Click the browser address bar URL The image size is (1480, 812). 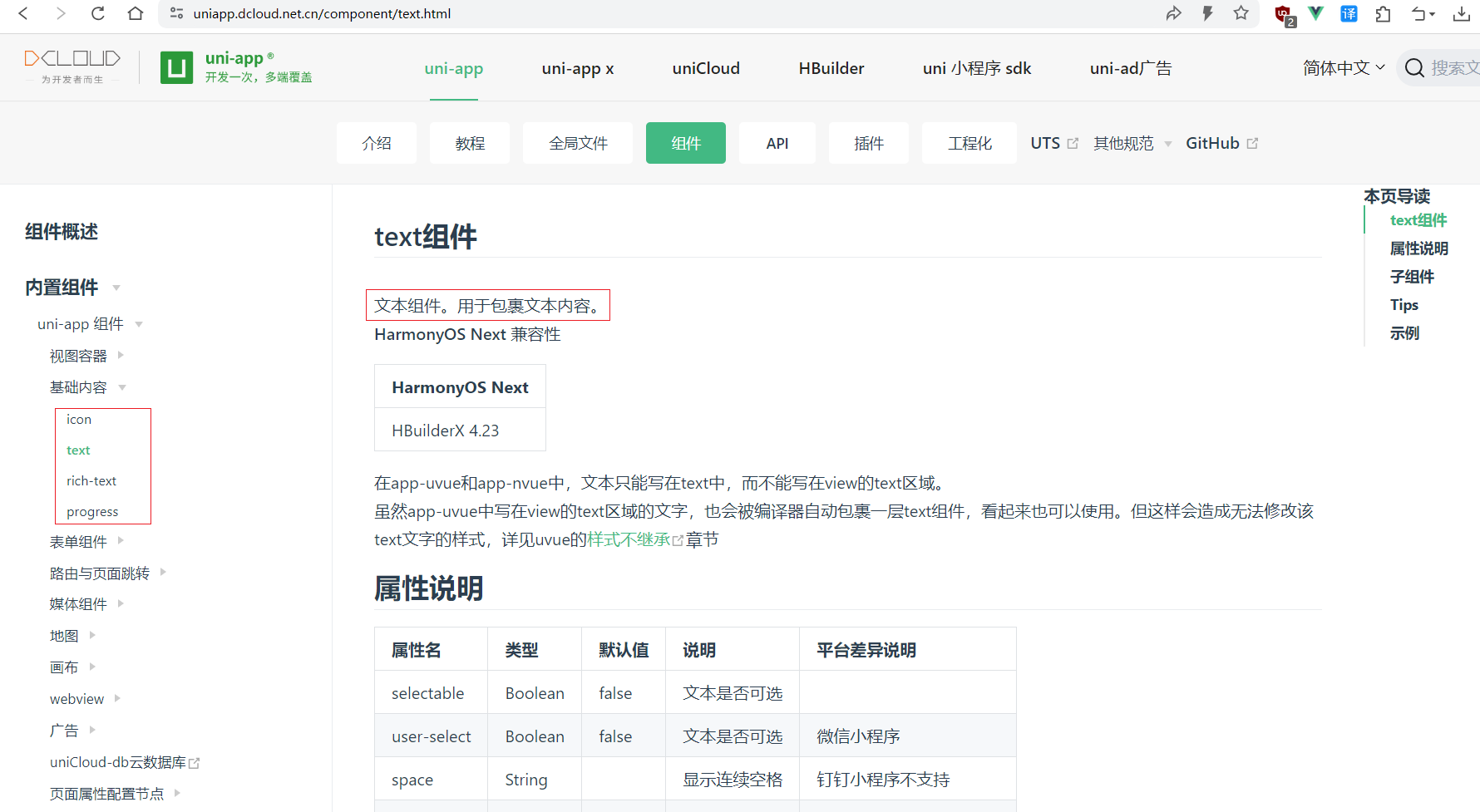pos(323,13)
